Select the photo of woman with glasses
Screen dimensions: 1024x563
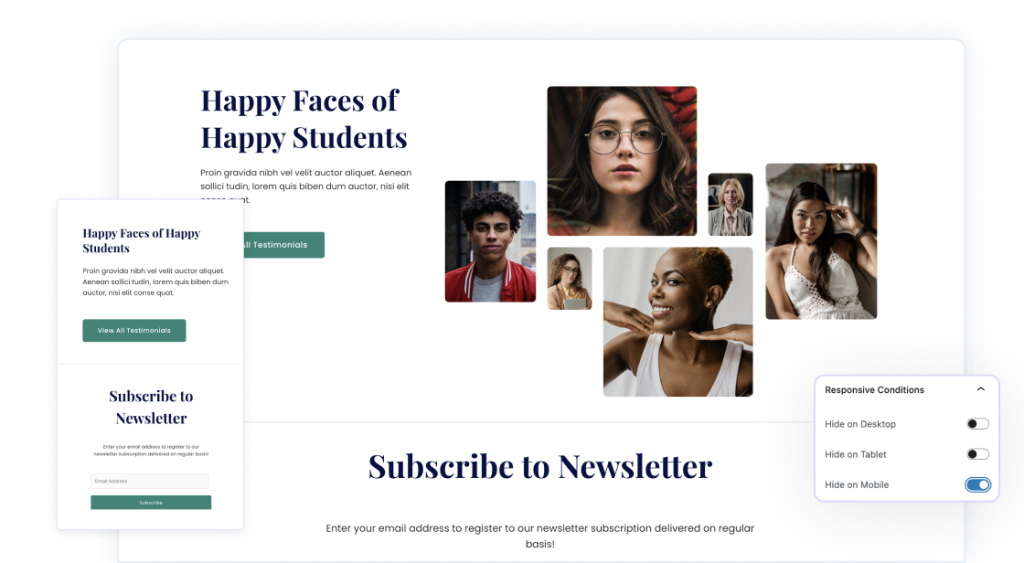coord(622,161)
